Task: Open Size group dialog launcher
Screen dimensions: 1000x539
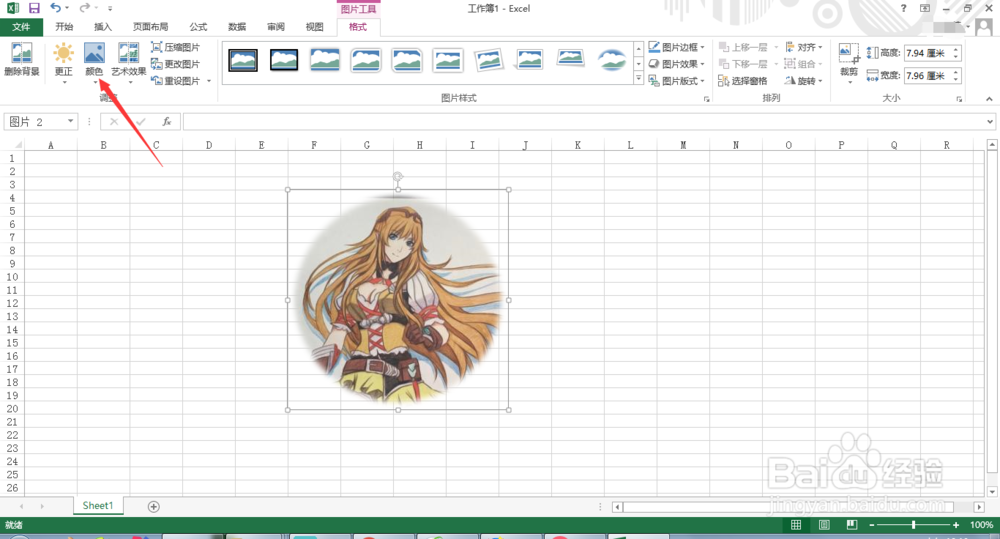Action: pos(959,99)
